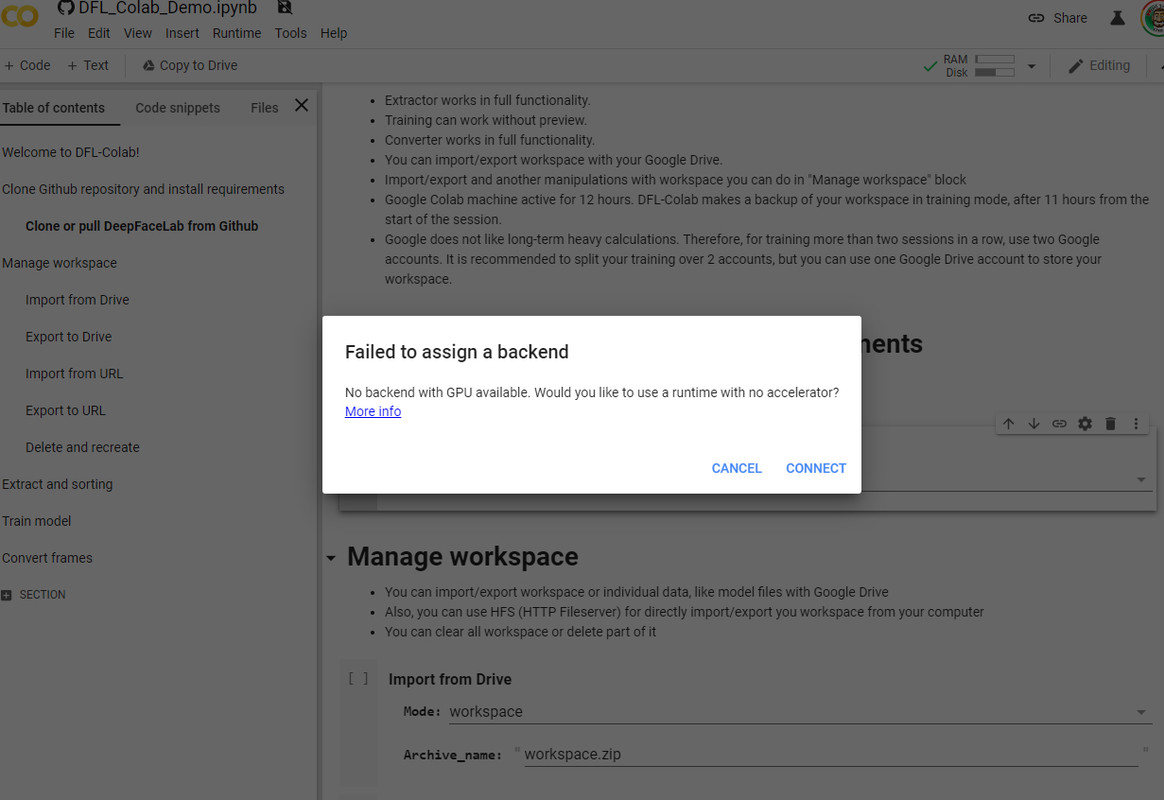Click notebook title DFL_Colab_Demo.ipynb
This screenshot has height=800, width=1164.
(168, 8)
